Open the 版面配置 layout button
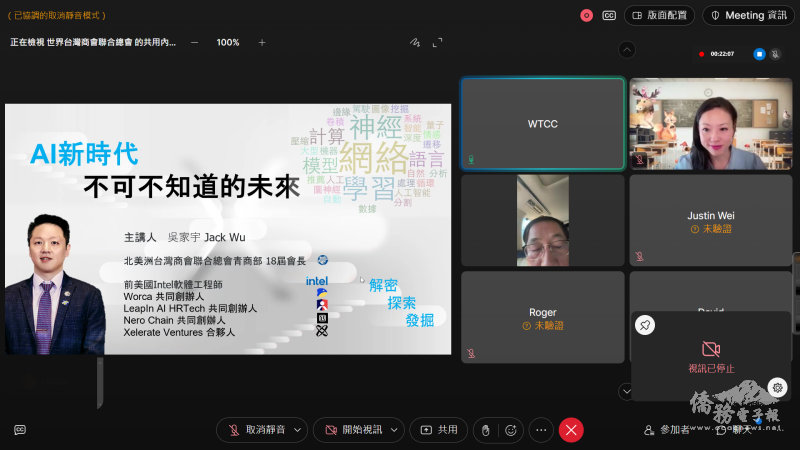 (x=659, y=15)
